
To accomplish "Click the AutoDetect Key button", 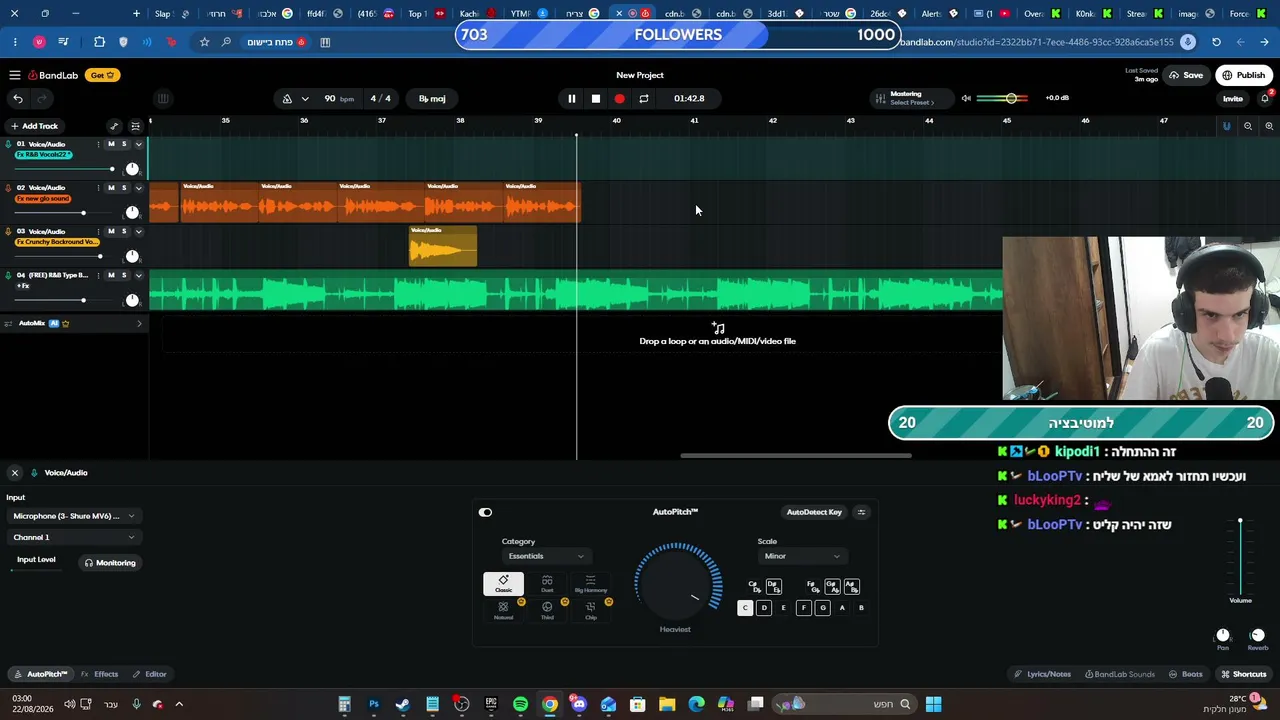I will pyautogui.click(x=814, y=512).
